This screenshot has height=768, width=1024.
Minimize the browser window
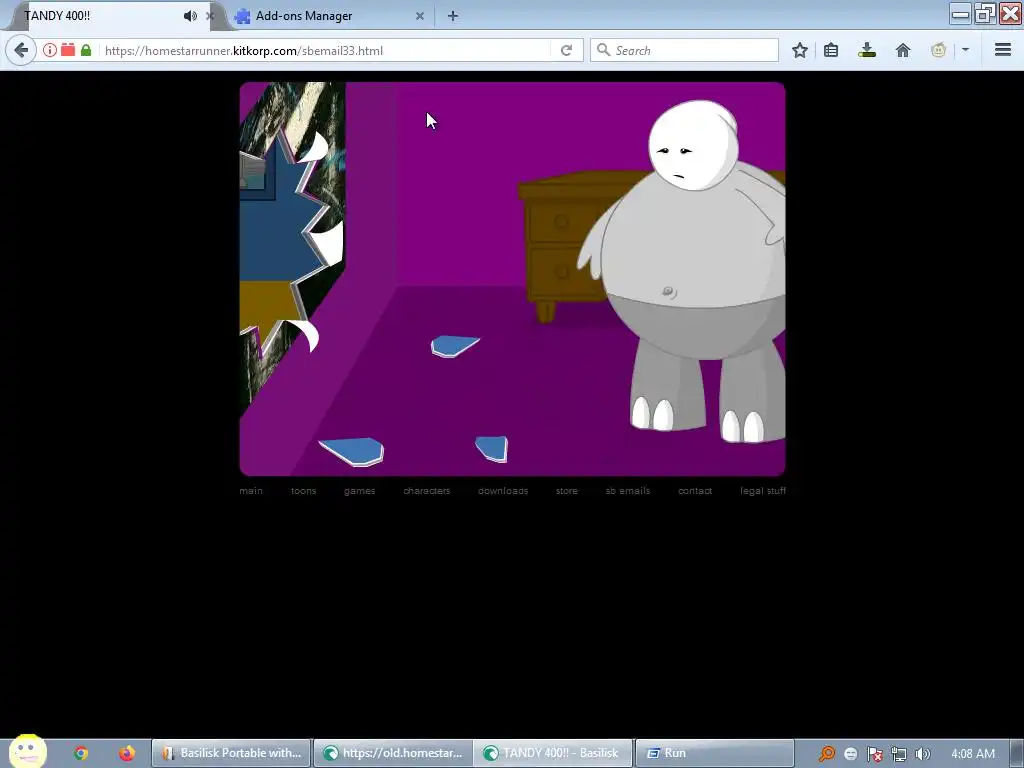click(x=960, y=14)
